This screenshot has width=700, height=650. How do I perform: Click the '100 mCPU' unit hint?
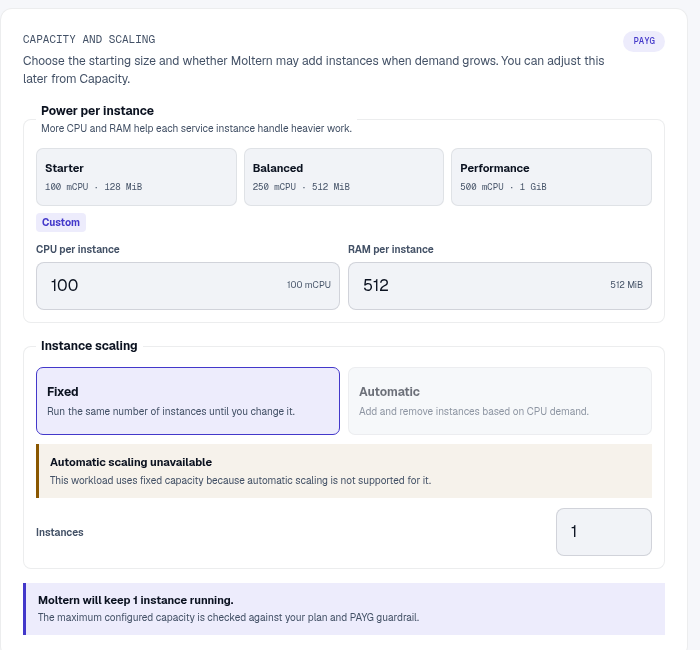[308, 285]
